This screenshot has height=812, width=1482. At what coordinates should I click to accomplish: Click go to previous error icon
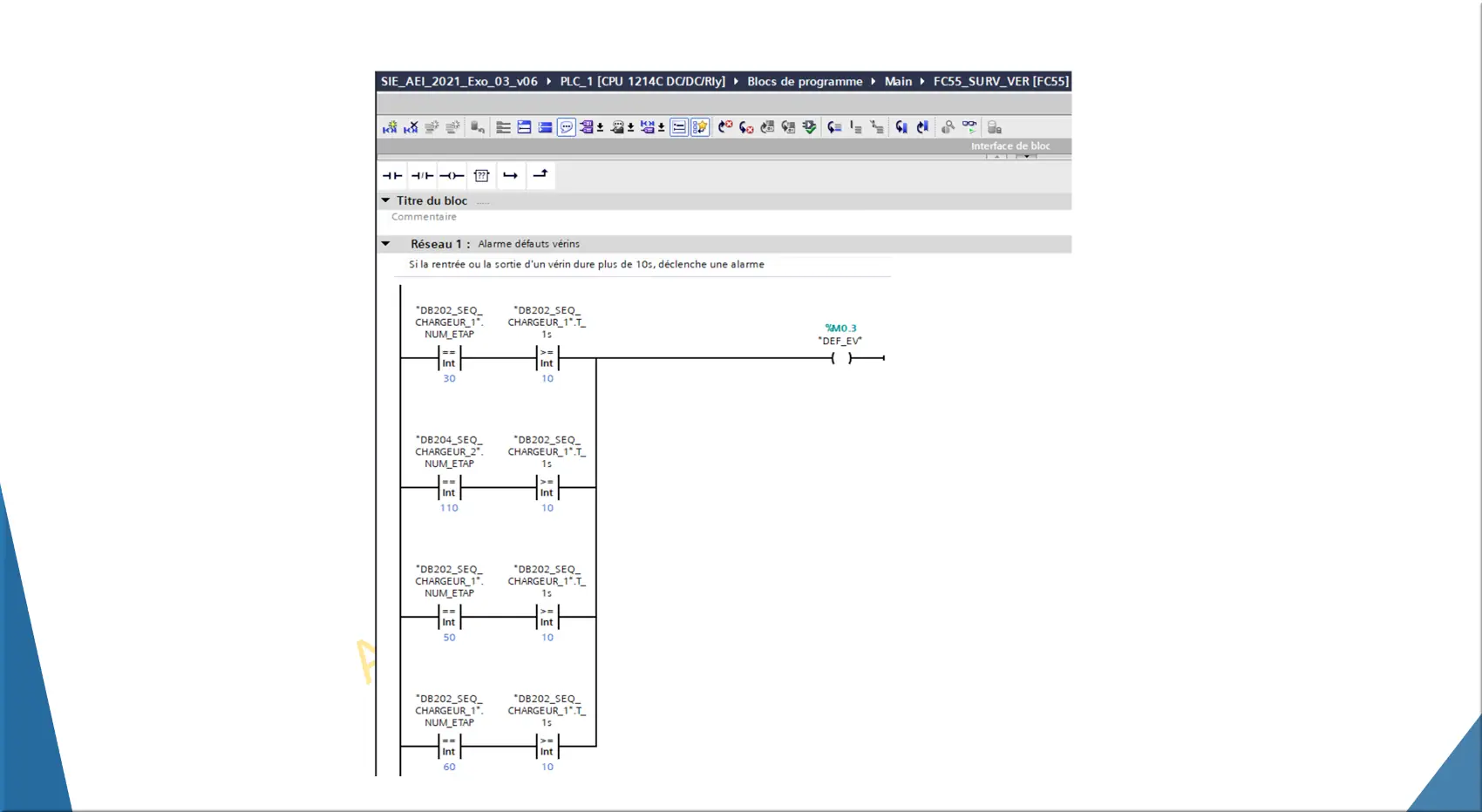point(725,127)
